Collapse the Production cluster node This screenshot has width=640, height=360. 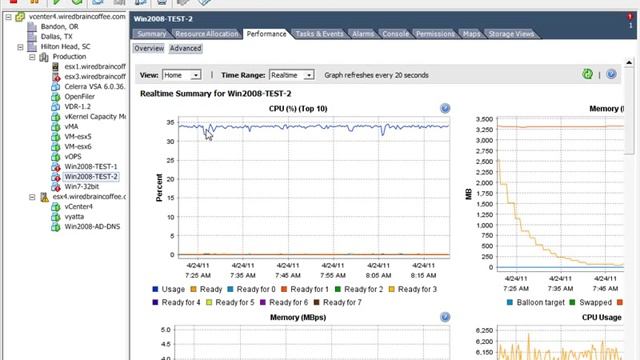point(32,57)
